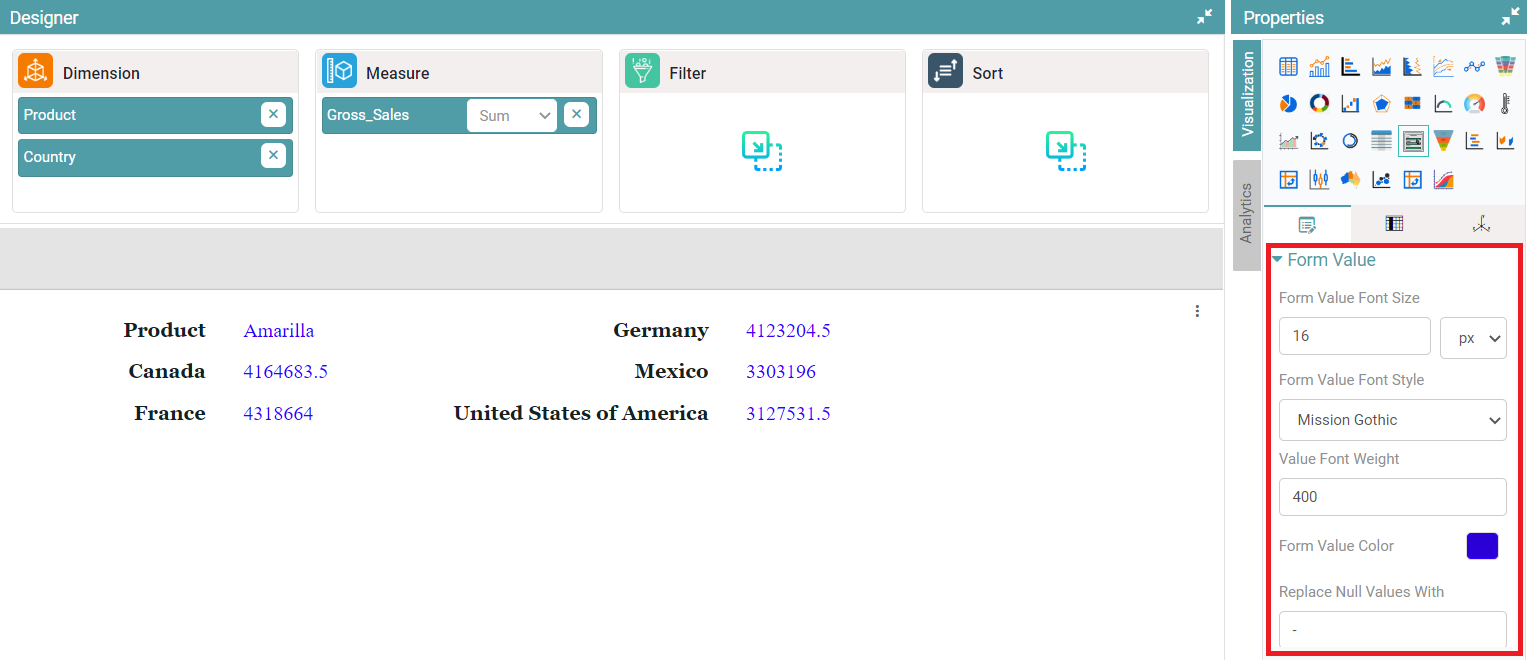Viewport: 1527px width, 660px height.
Task: Open the three-dot menu on the chart
Action: tap(1197, 311)
